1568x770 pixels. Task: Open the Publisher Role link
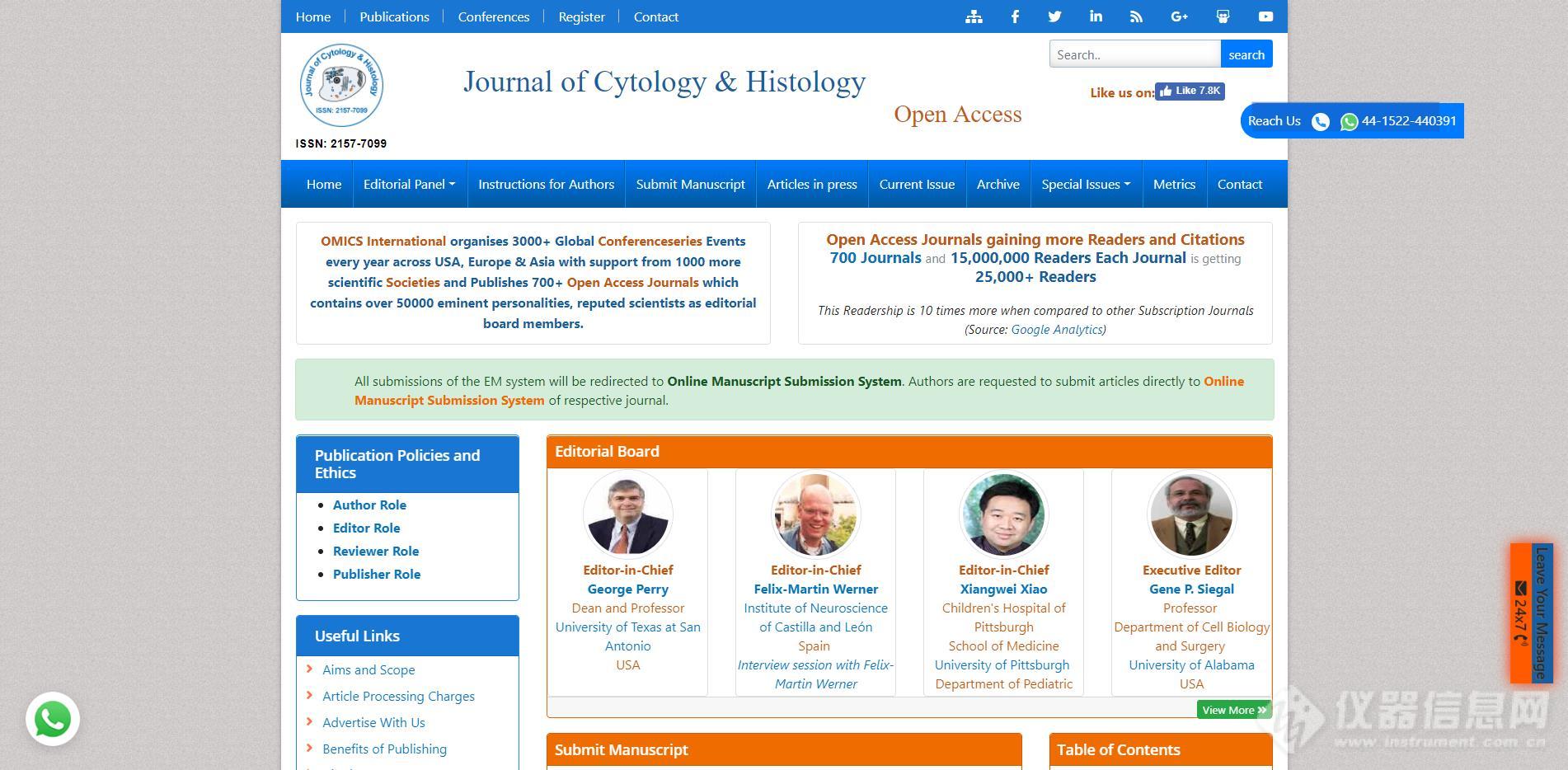(377, 574)
